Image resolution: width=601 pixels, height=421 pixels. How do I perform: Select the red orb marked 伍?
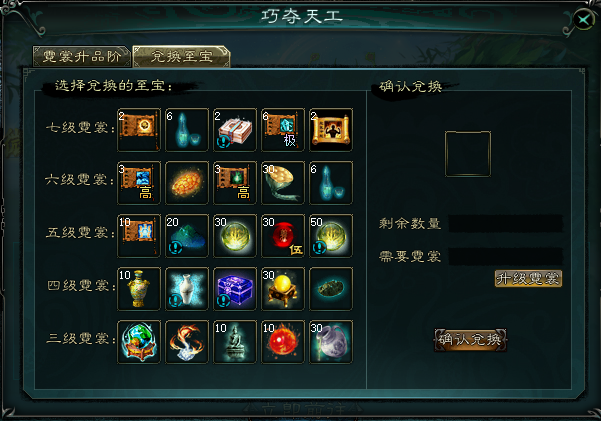[x=283, y=235]
